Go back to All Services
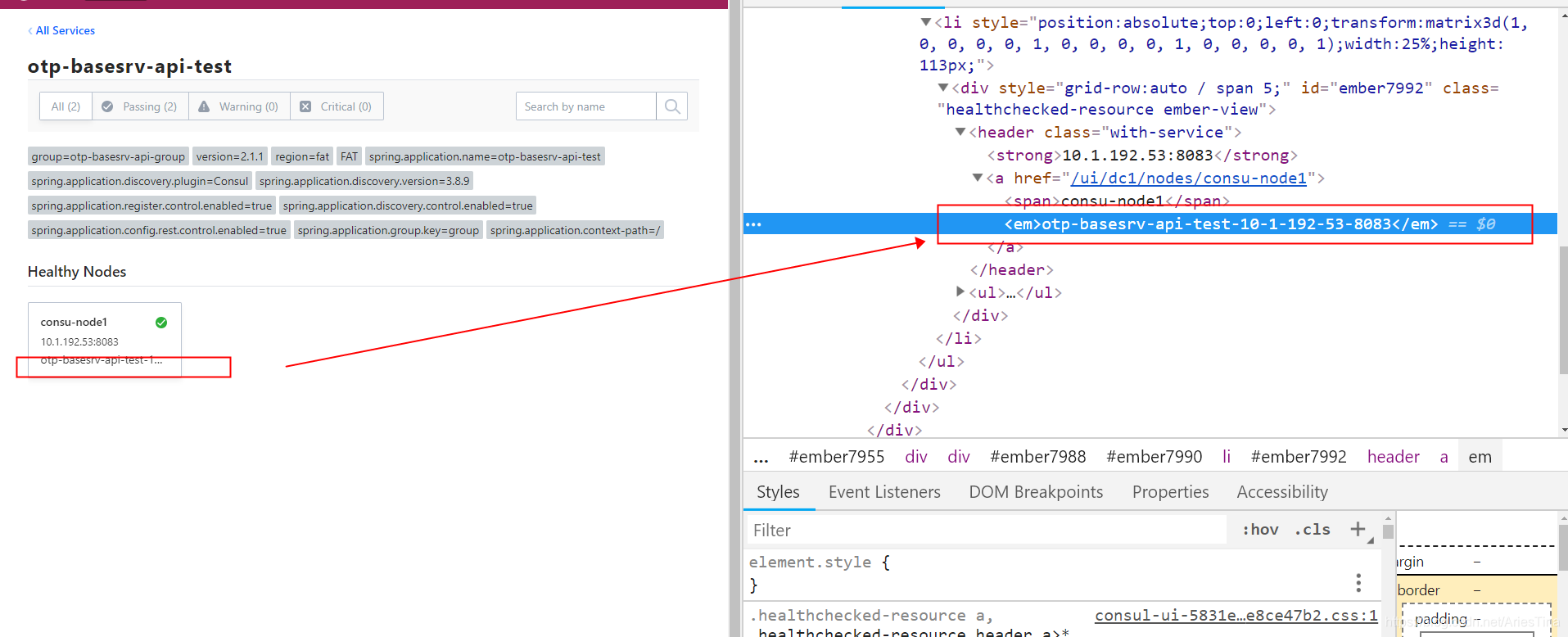 61,30
